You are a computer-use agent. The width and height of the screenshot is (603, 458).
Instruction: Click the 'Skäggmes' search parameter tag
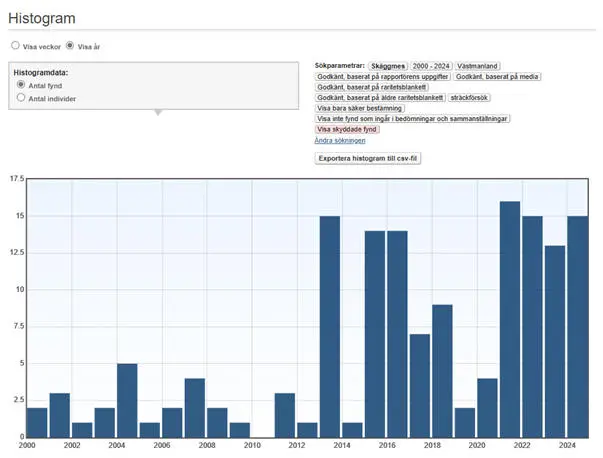(387, 66)
